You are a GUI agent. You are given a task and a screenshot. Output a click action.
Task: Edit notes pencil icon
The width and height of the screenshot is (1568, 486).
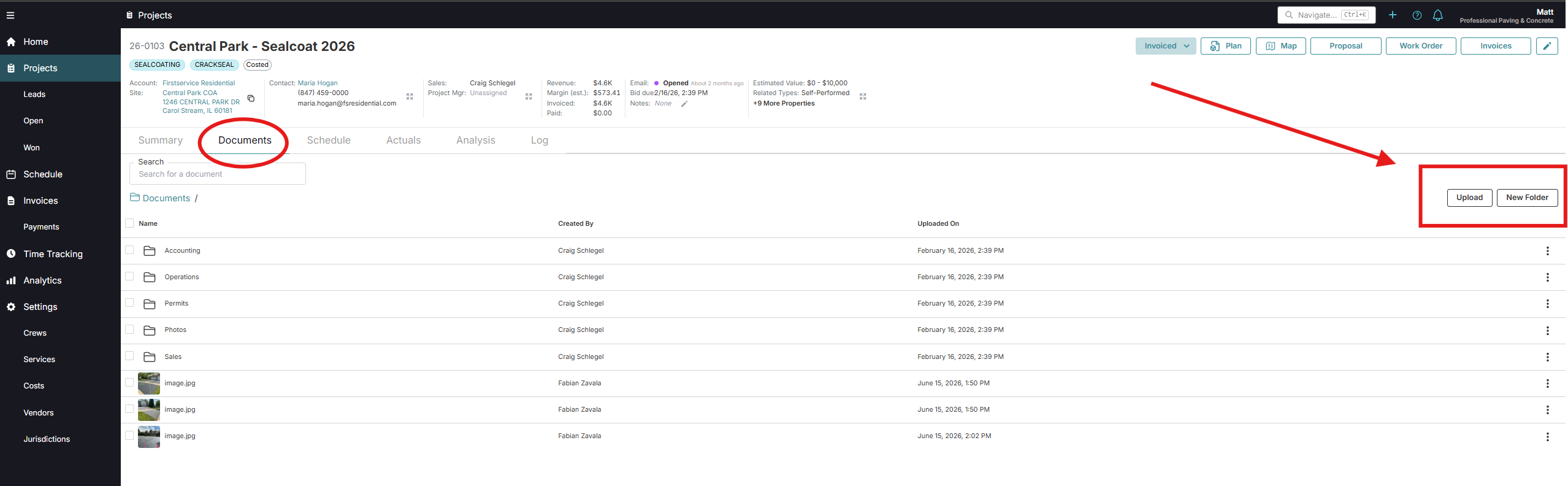684,104
